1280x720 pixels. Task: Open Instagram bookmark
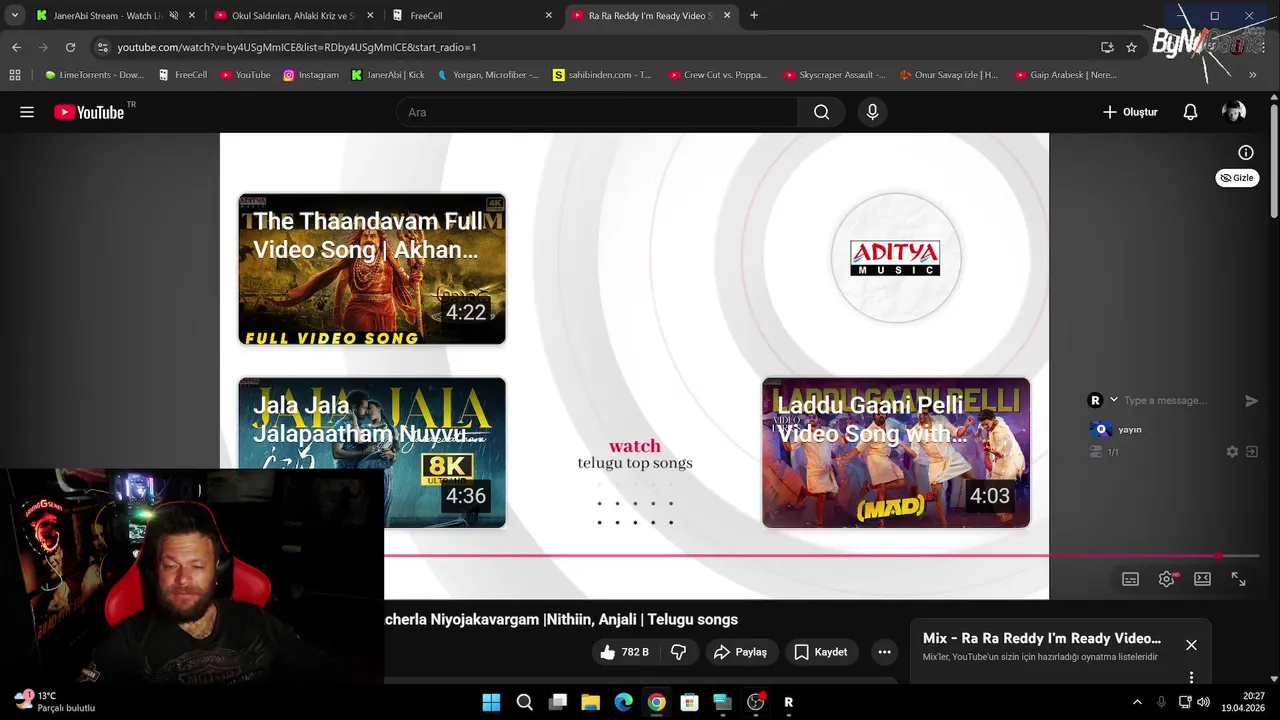pyautogui.click(x=311, y=75)
